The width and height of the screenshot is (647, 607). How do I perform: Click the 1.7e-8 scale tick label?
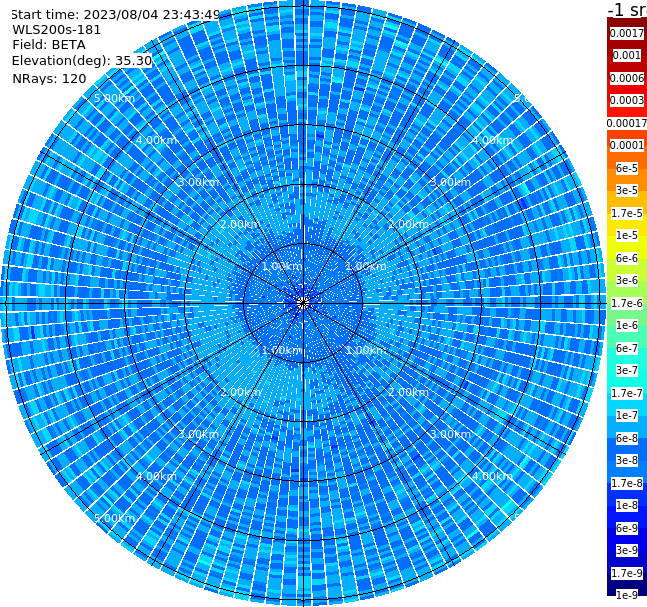(x=627, y=483)
